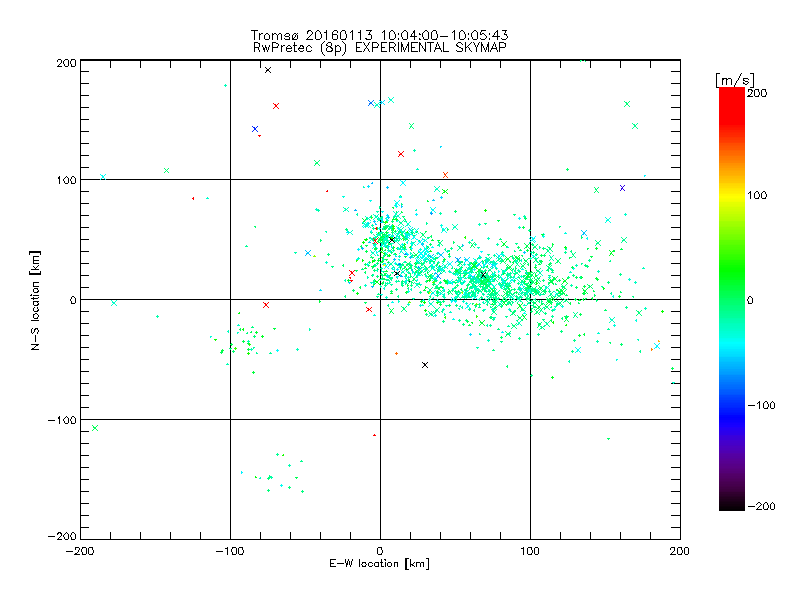Click the color bar's -100 label
This screenshot has height=600, width=800.
(761, 405)
